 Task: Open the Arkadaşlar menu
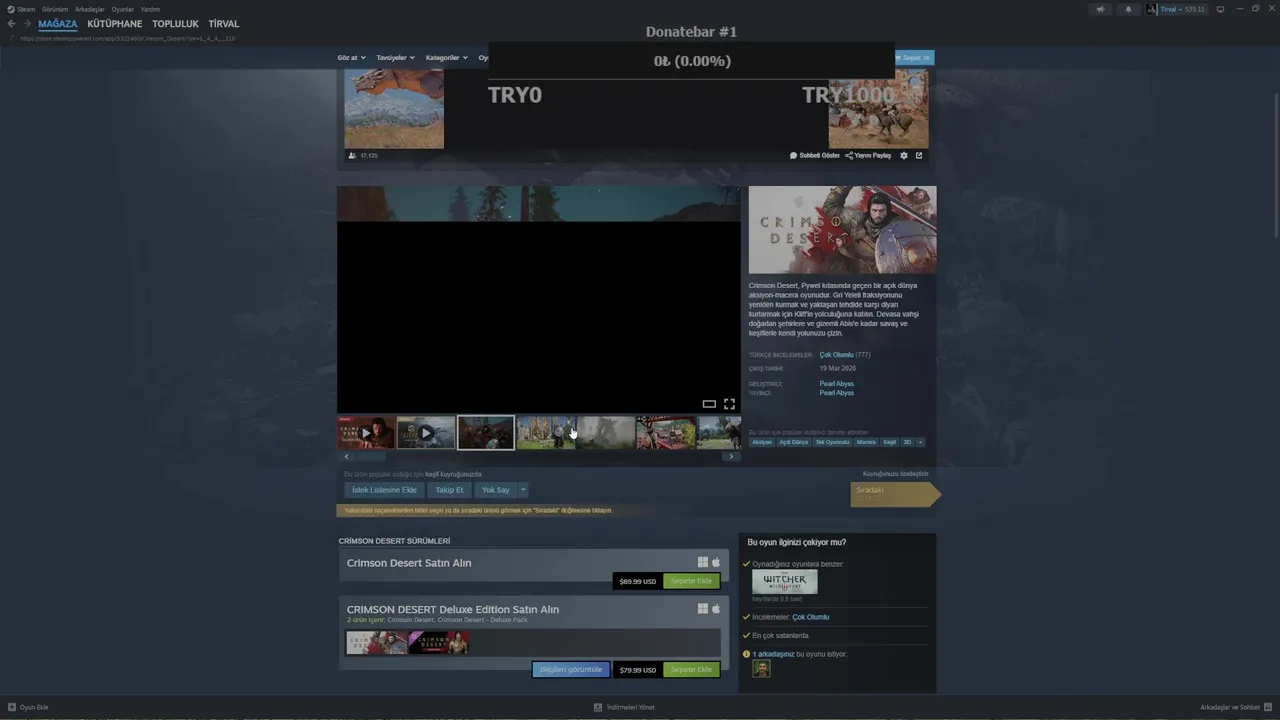click(89, 9)
